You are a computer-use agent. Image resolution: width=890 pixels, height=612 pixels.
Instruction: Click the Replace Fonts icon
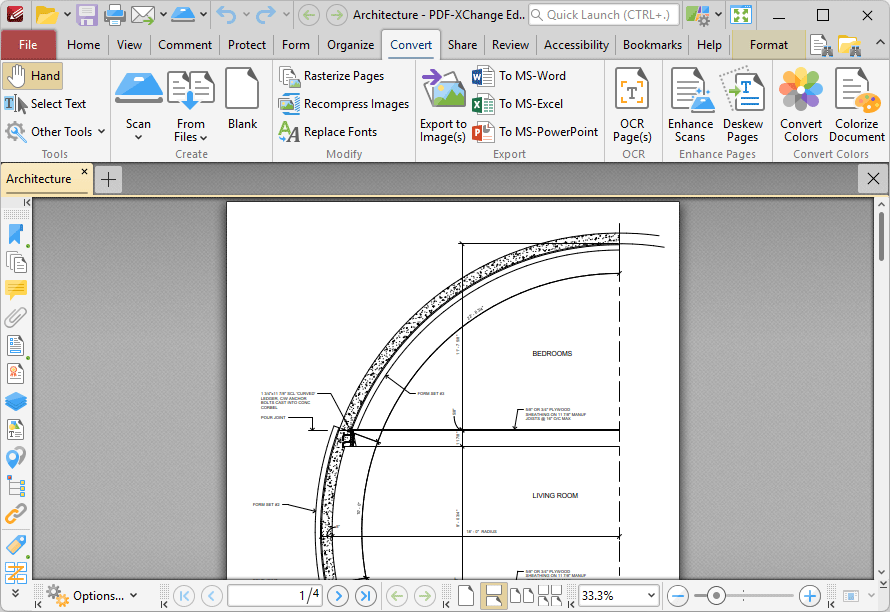[289, 132]
